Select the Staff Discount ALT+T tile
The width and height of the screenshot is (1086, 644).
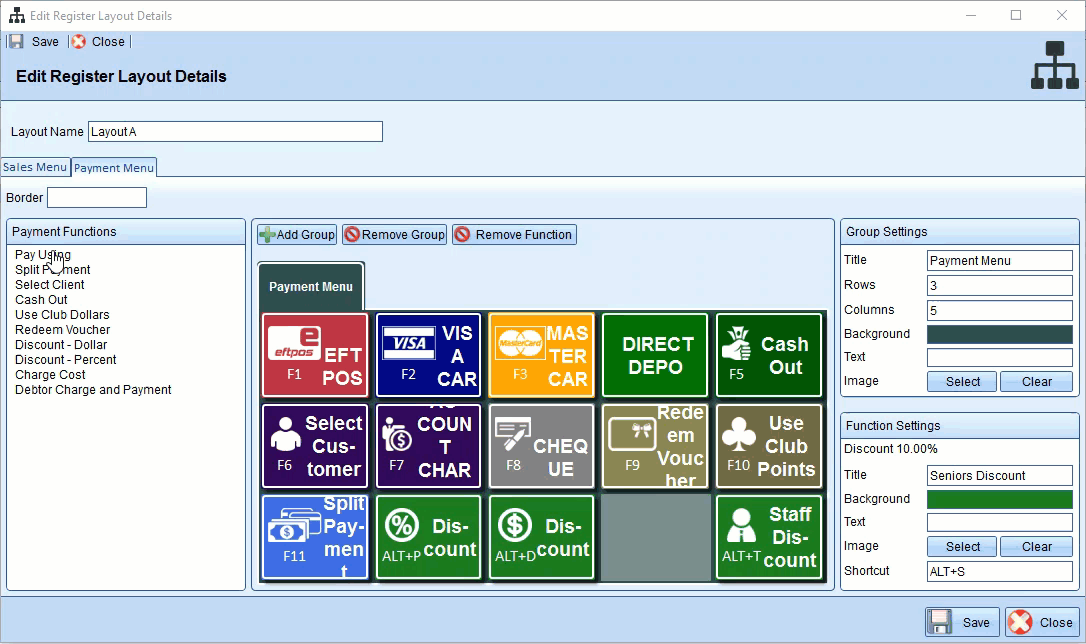point(769,537)
